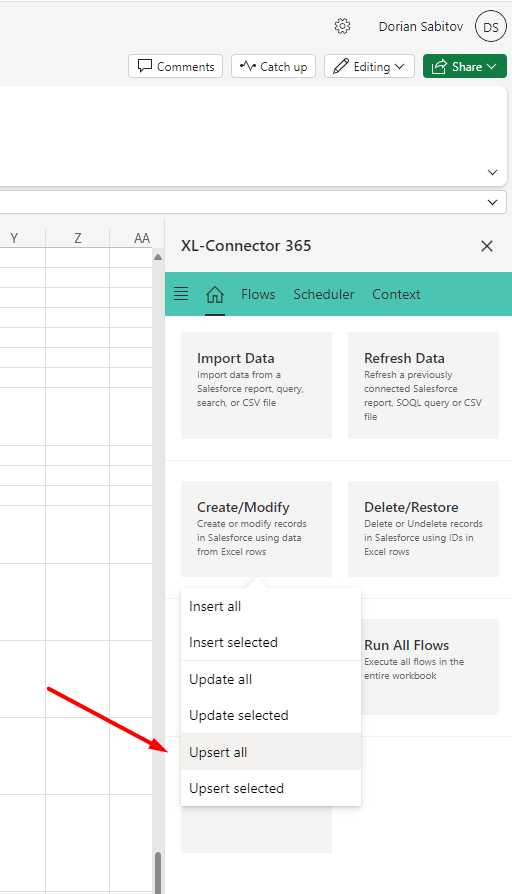The width and height of the screenshot is (512, 894).
Task: Open the Context tab
Action: tap(396, 294)
